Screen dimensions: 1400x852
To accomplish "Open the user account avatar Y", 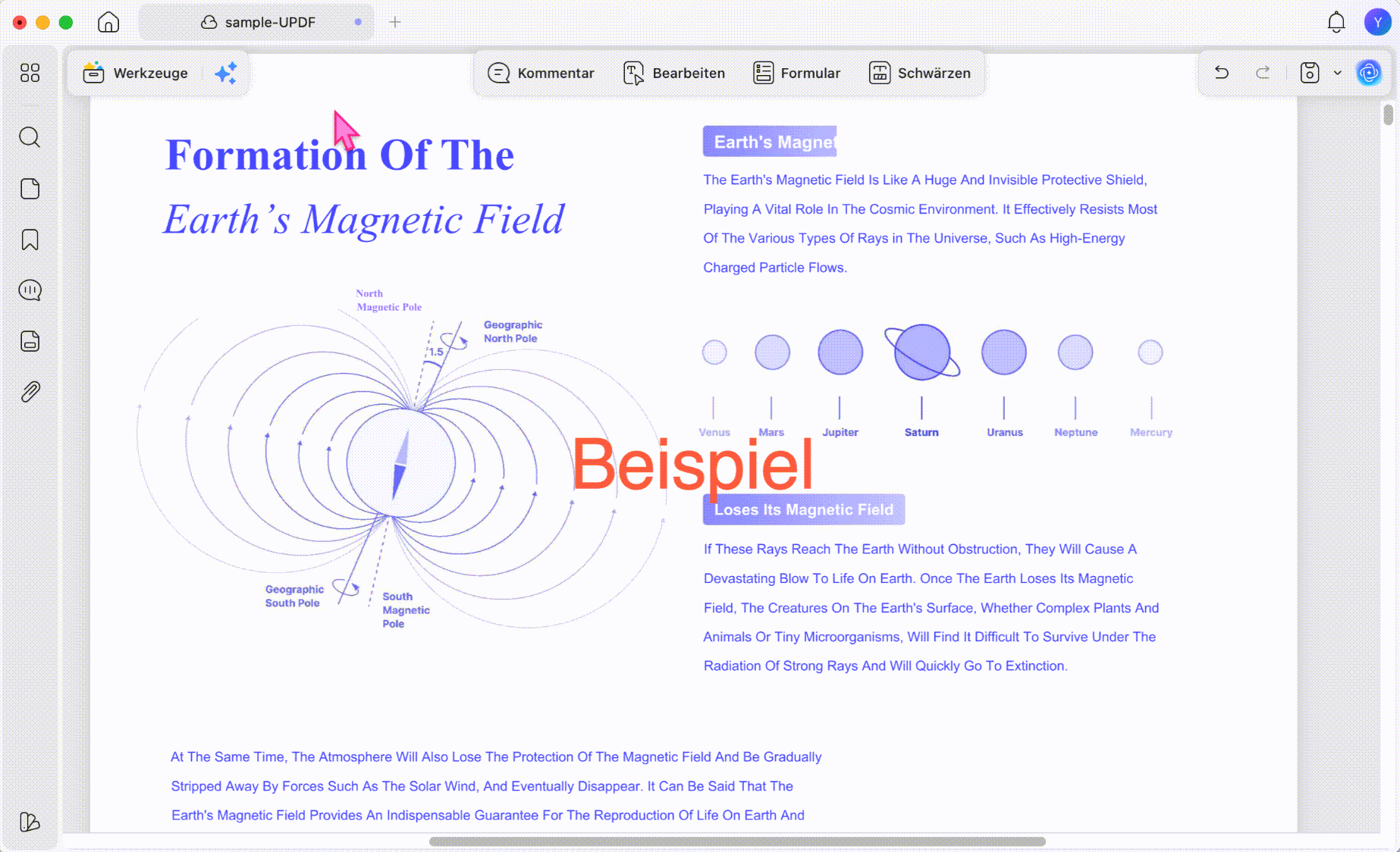I will pos(1377,22).
